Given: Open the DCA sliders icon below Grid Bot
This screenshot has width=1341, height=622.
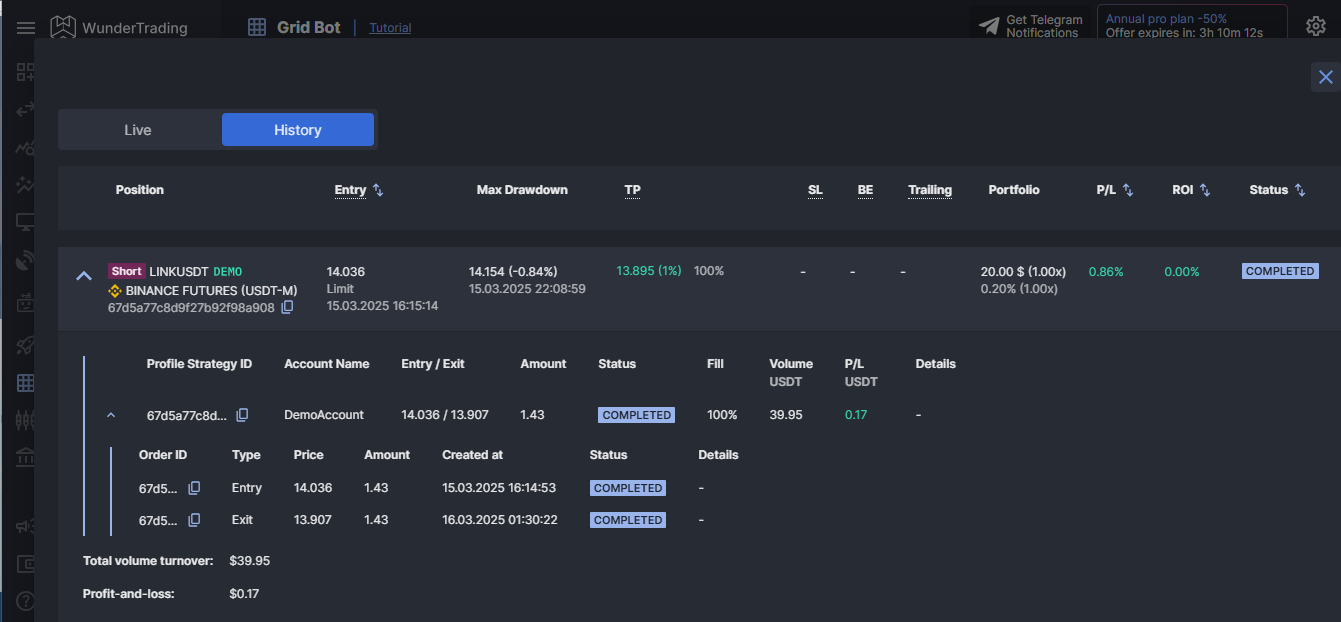Looking at the screenshot, I should coord(25,419).
